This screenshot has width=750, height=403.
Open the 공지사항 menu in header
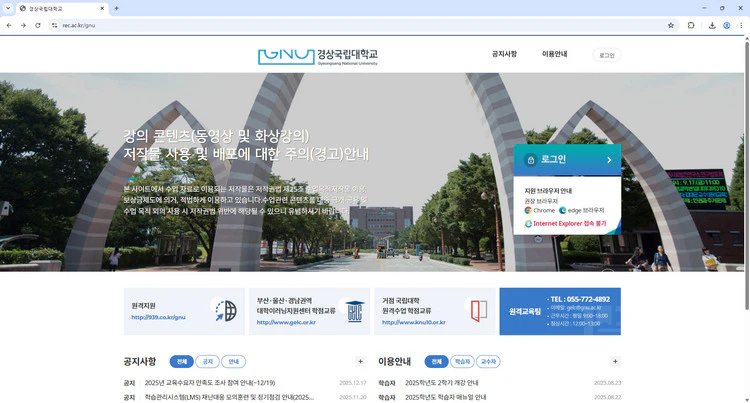tap(504, 54)
